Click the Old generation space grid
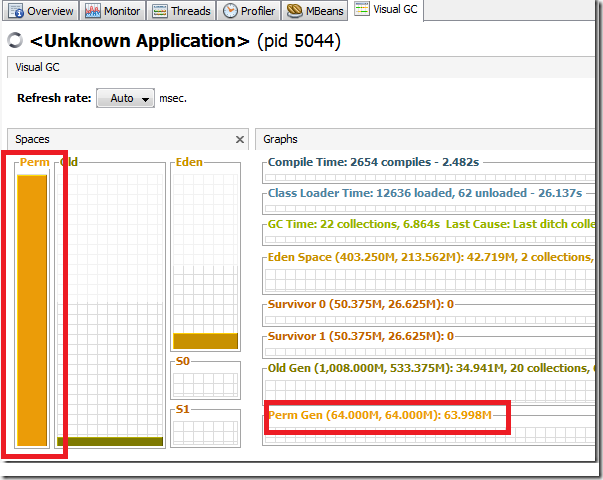This screenshot has height=480, width=603. click(110, 300)
